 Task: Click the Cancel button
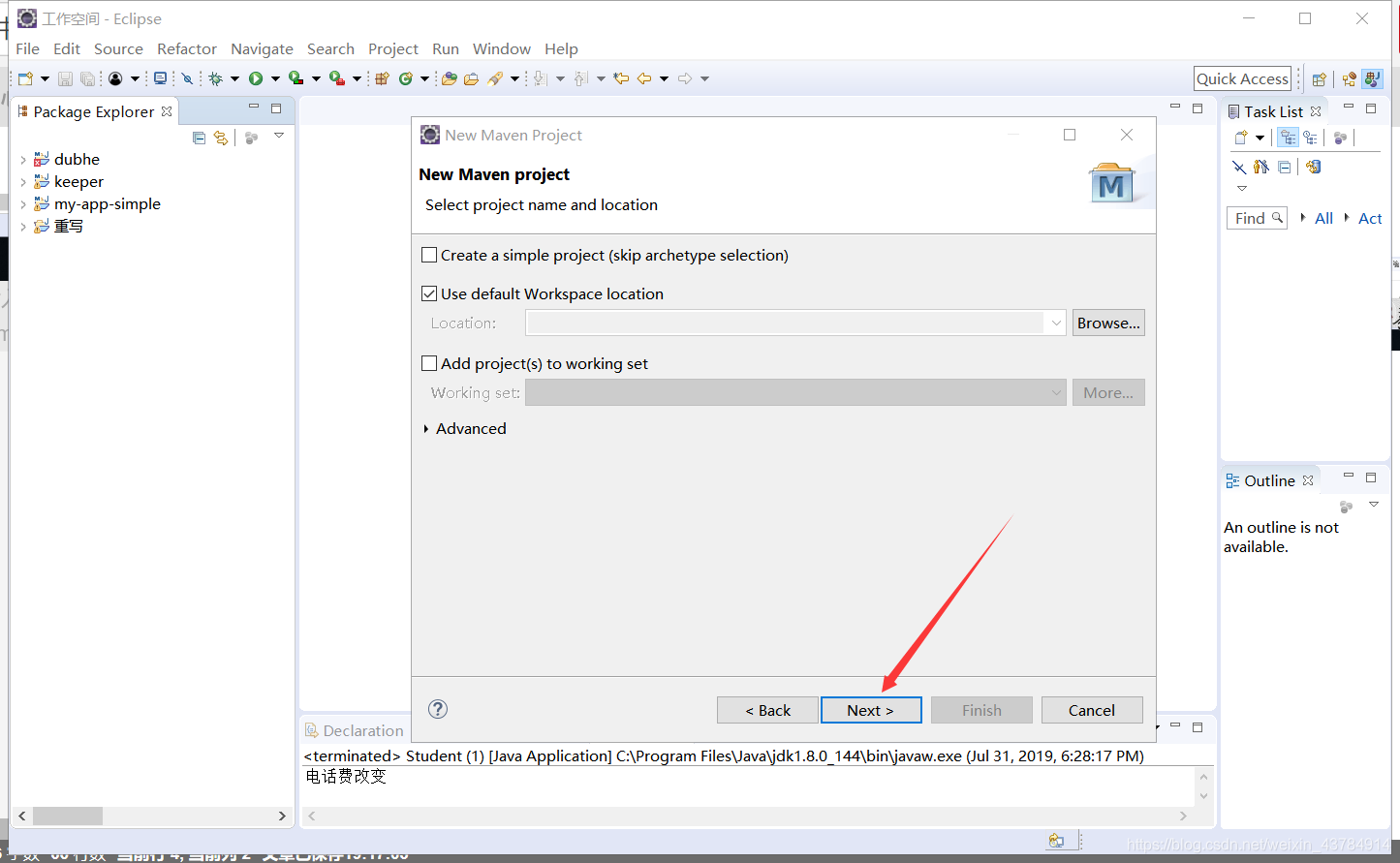1092,710
